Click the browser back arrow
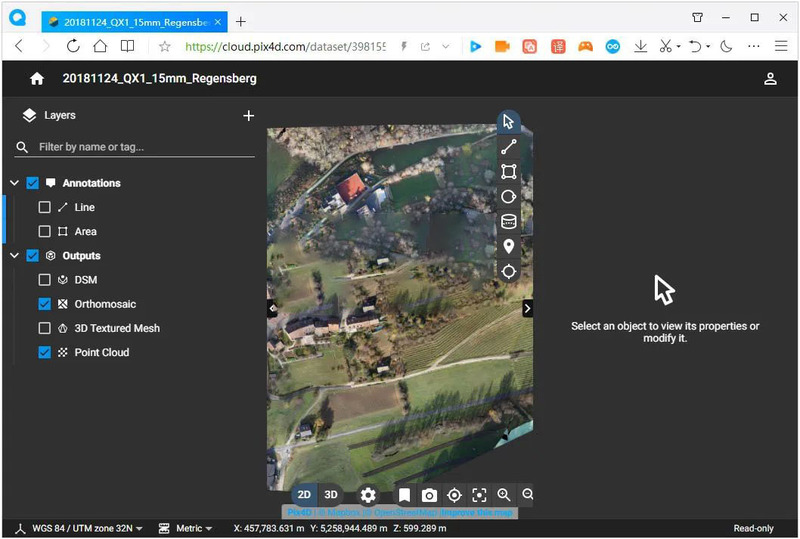 (x=19, y=46)
